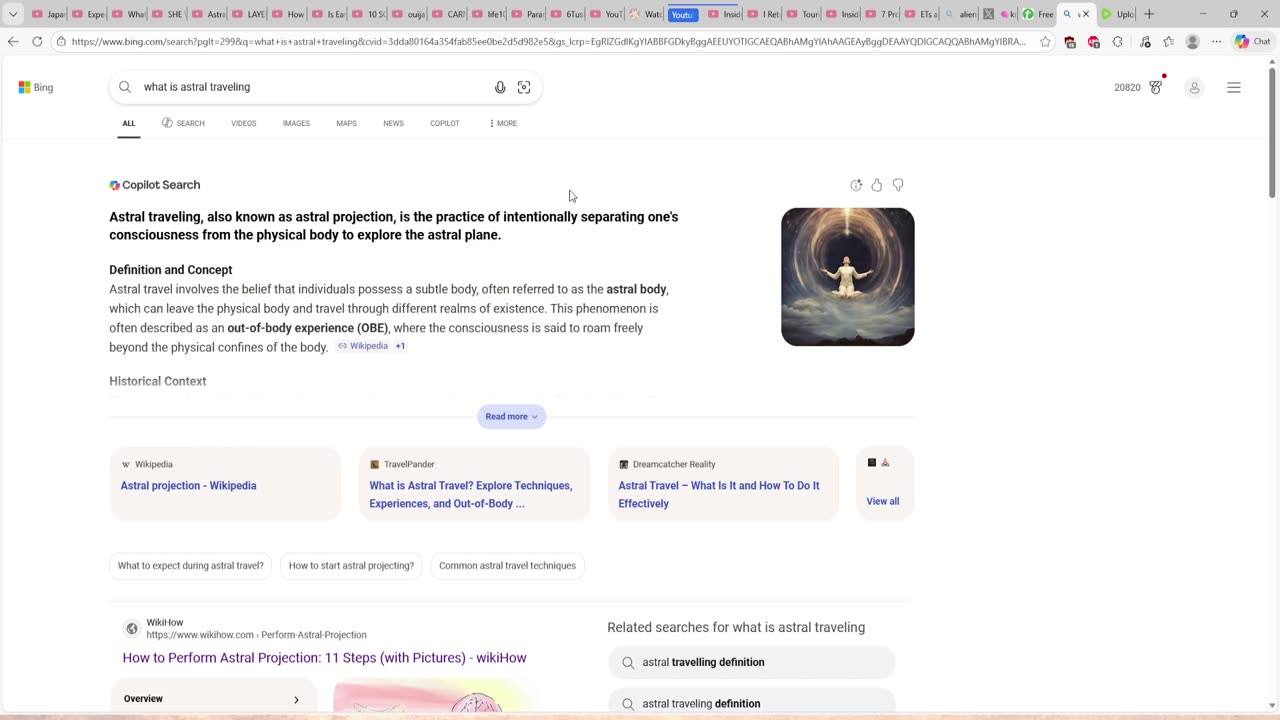The height and width of the screenshot is (720, 1280).
Task: Select the ALL results tab
Action: [x=129, y=123]
